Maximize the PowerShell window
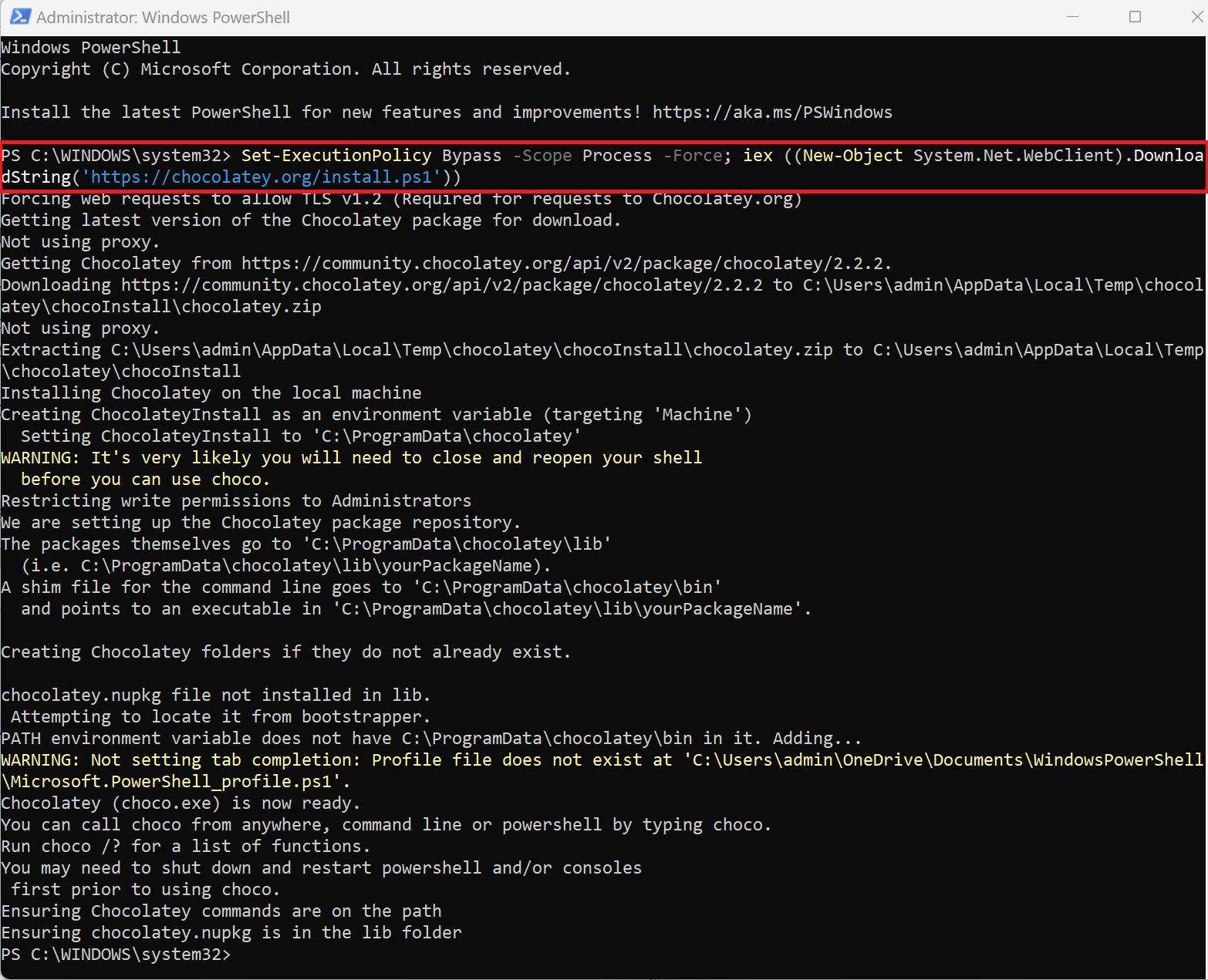1208x980 pixels. click(x=1135, y=16)
